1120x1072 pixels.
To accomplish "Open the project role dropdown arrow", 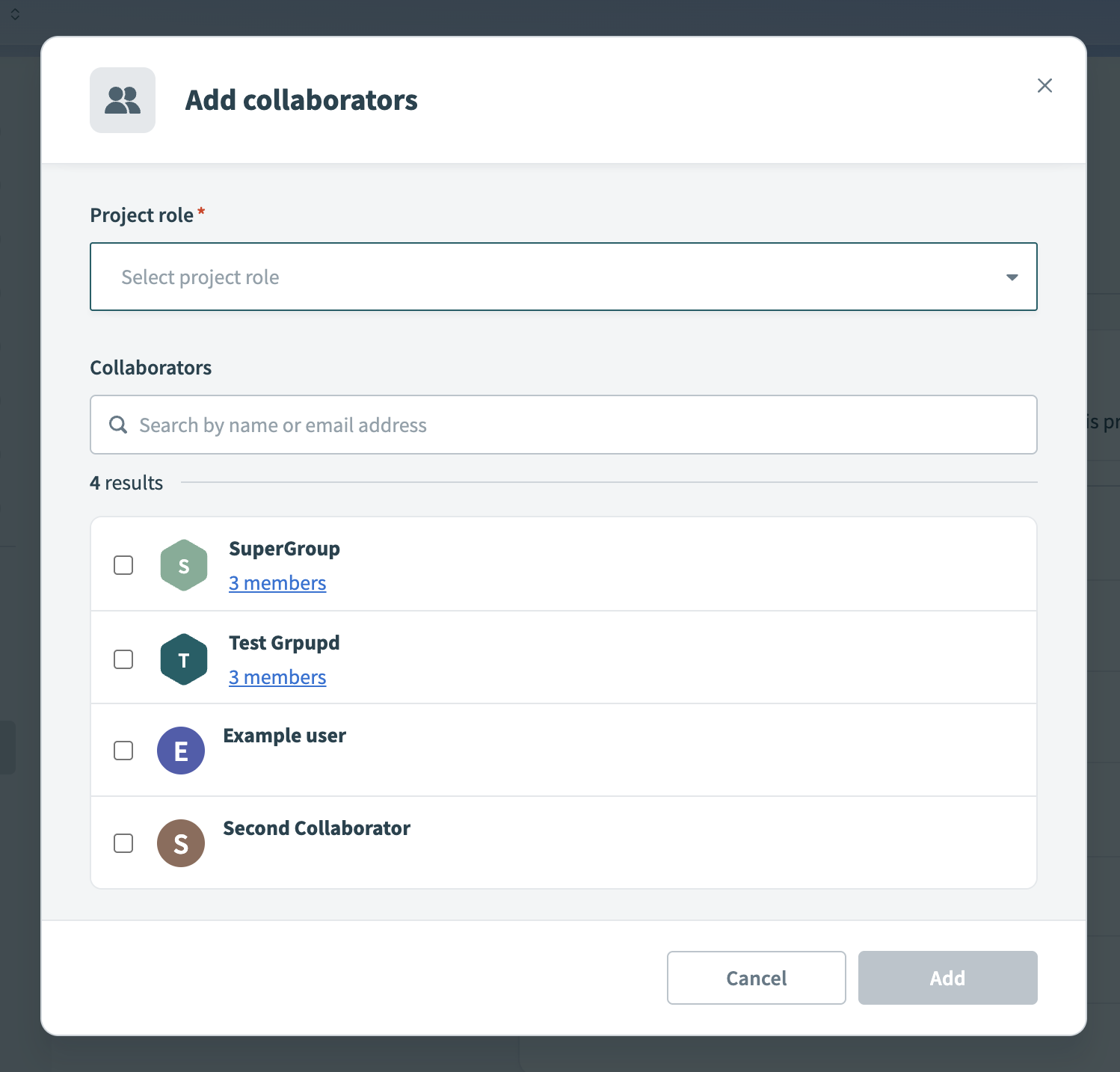I will click(1012, 277).
